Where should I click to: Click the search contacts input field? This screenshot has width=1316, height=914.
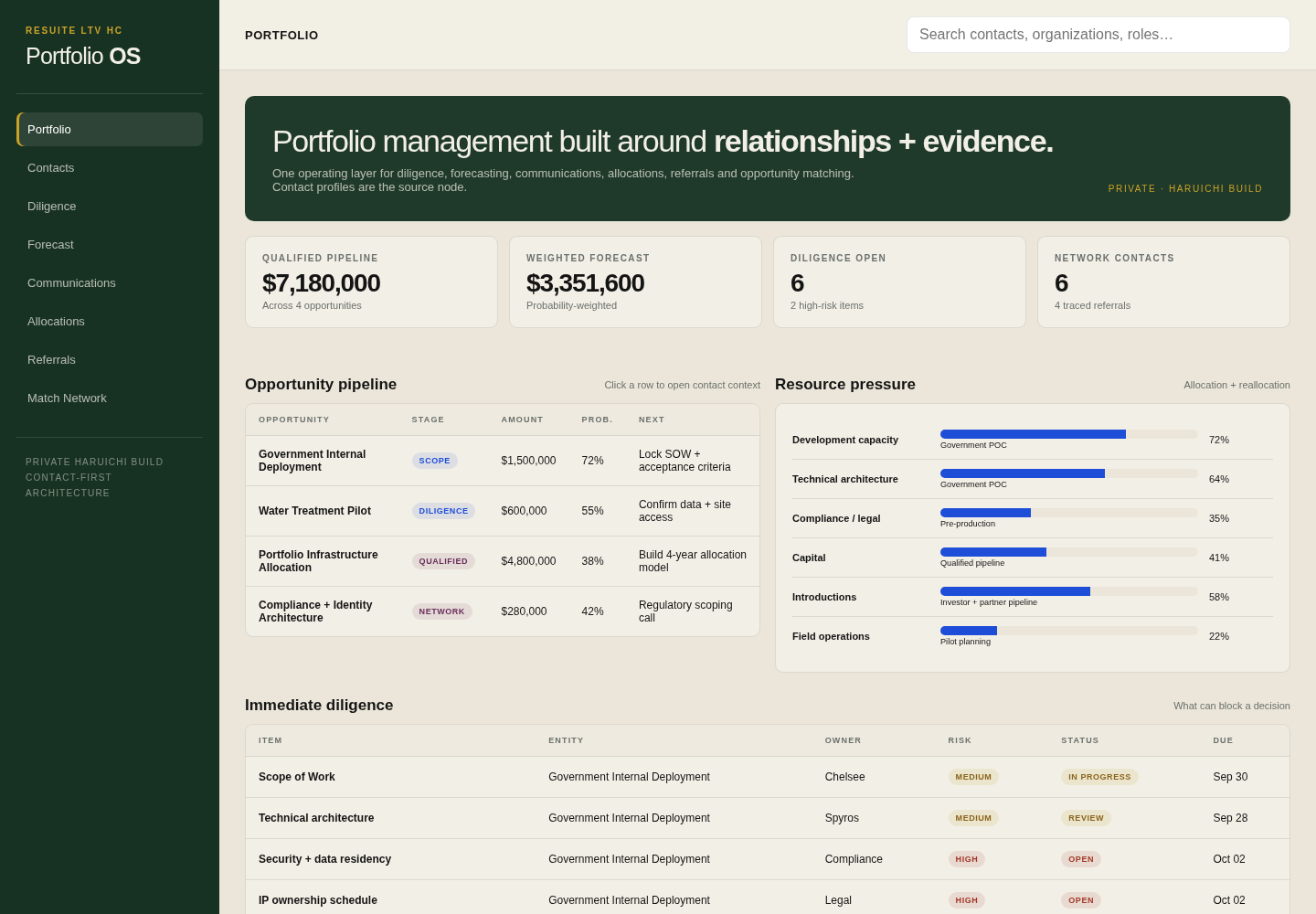(1098, 35)
